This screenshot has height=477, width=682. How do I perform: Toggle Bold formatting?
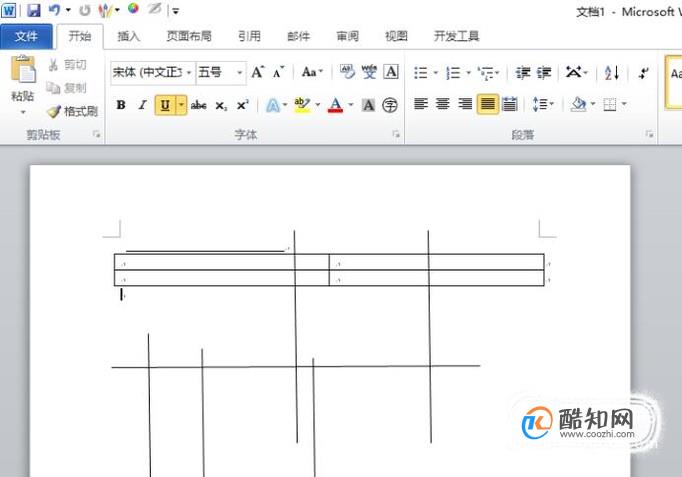coord(121,105)
